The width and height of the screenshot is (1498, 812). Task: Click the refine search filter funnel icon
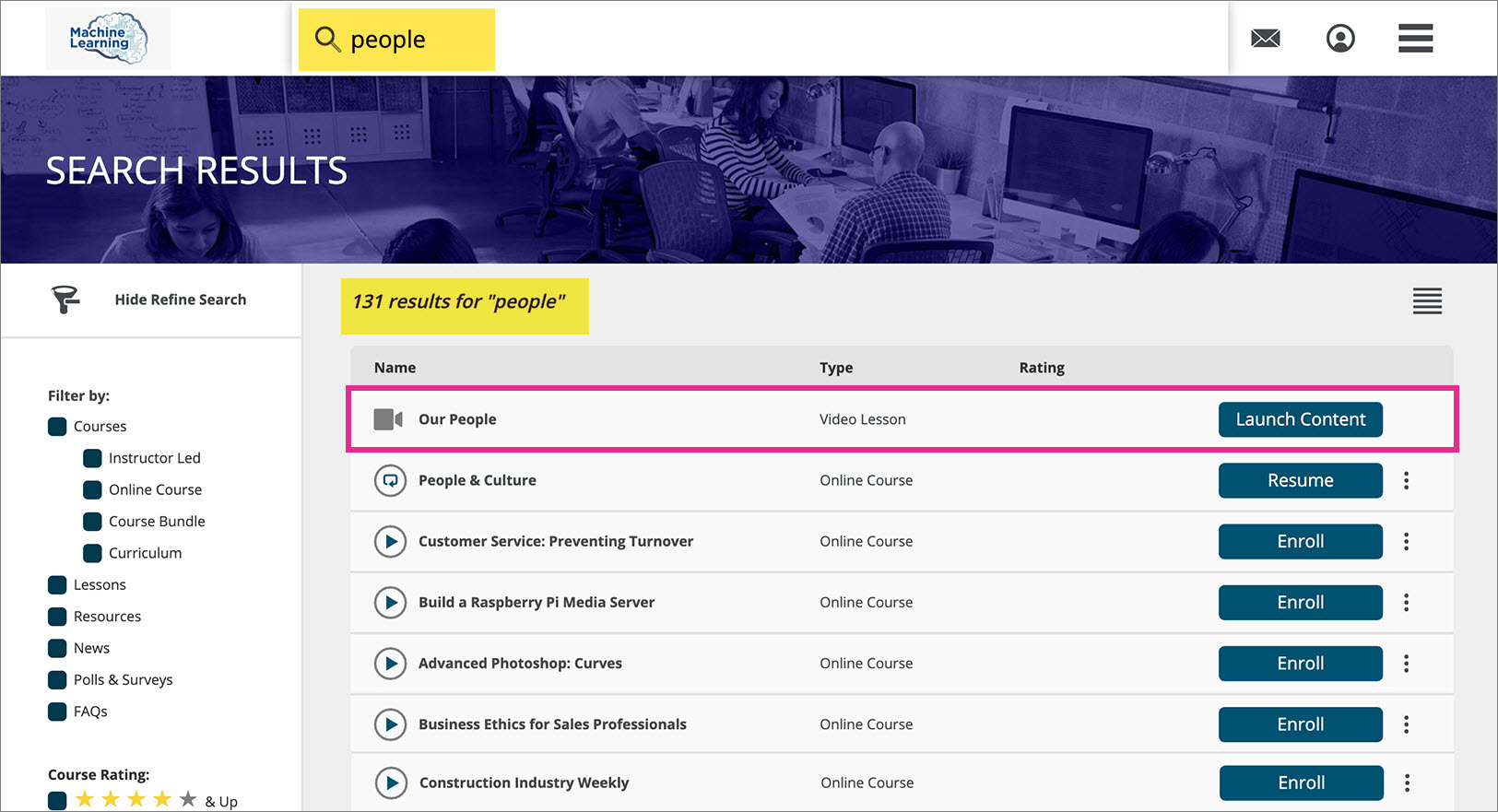point(65,300)
